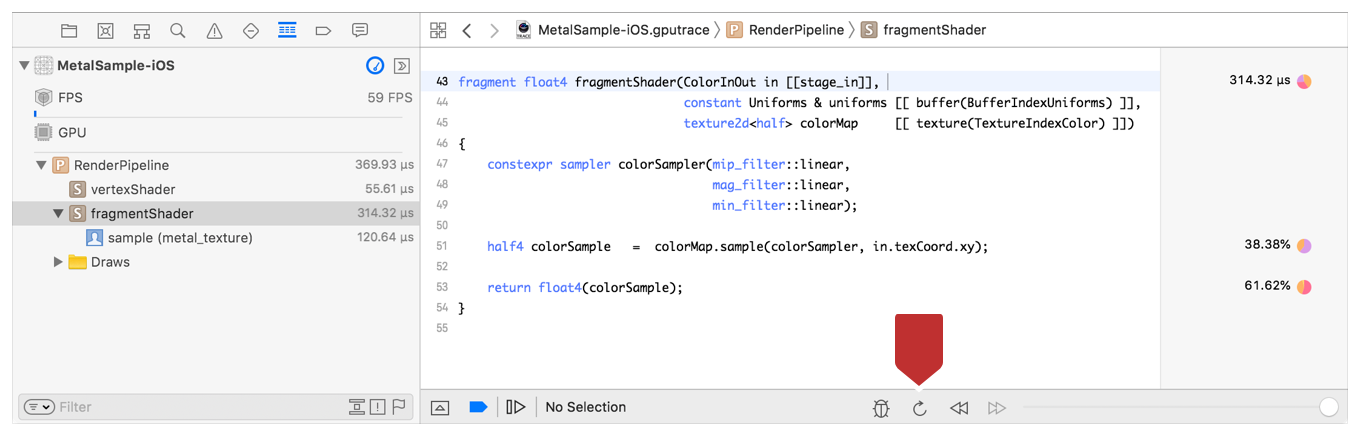Select the vertexShader row
The width and height of the screenshot is (1360, 436).
pyautogui.click(x=216, y=189)
